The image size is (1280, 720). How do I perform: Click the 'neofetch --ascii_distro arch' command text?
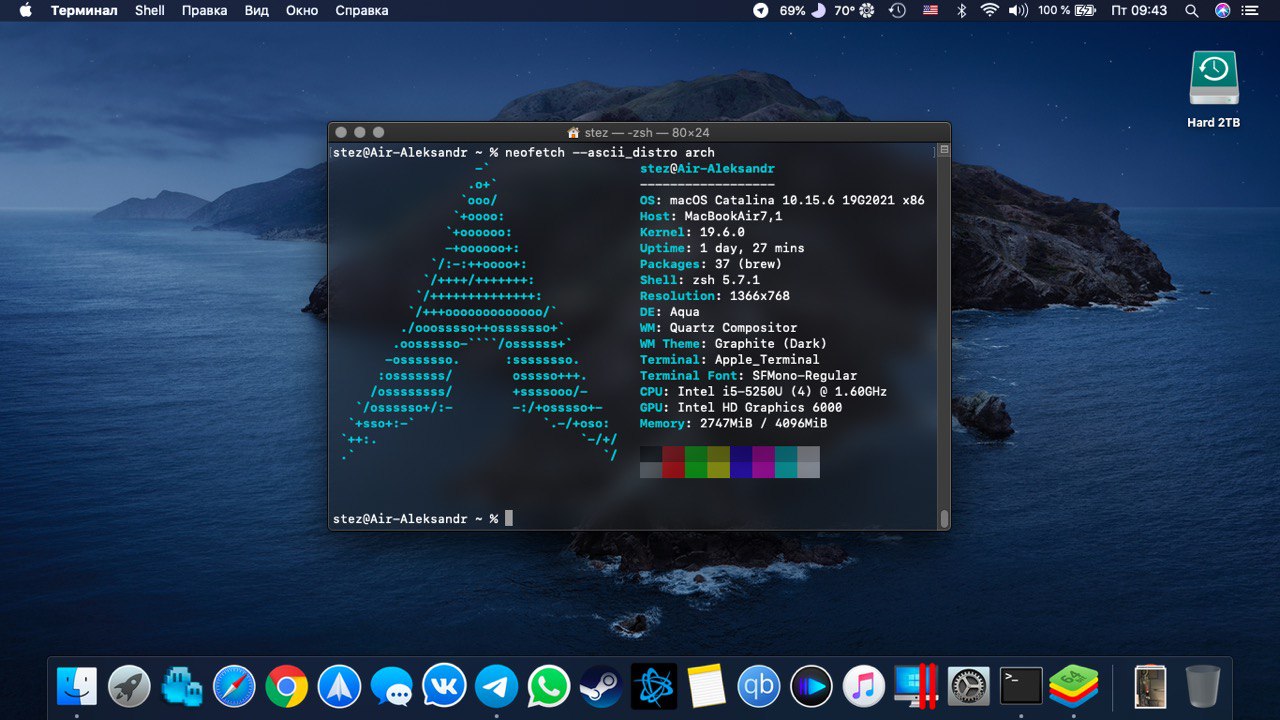coord(610,152)
